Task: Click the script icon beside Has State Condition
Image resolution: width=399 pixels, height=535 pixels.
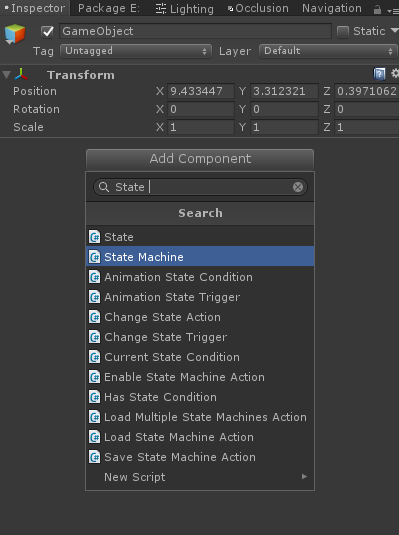Action: coord(95,397)
